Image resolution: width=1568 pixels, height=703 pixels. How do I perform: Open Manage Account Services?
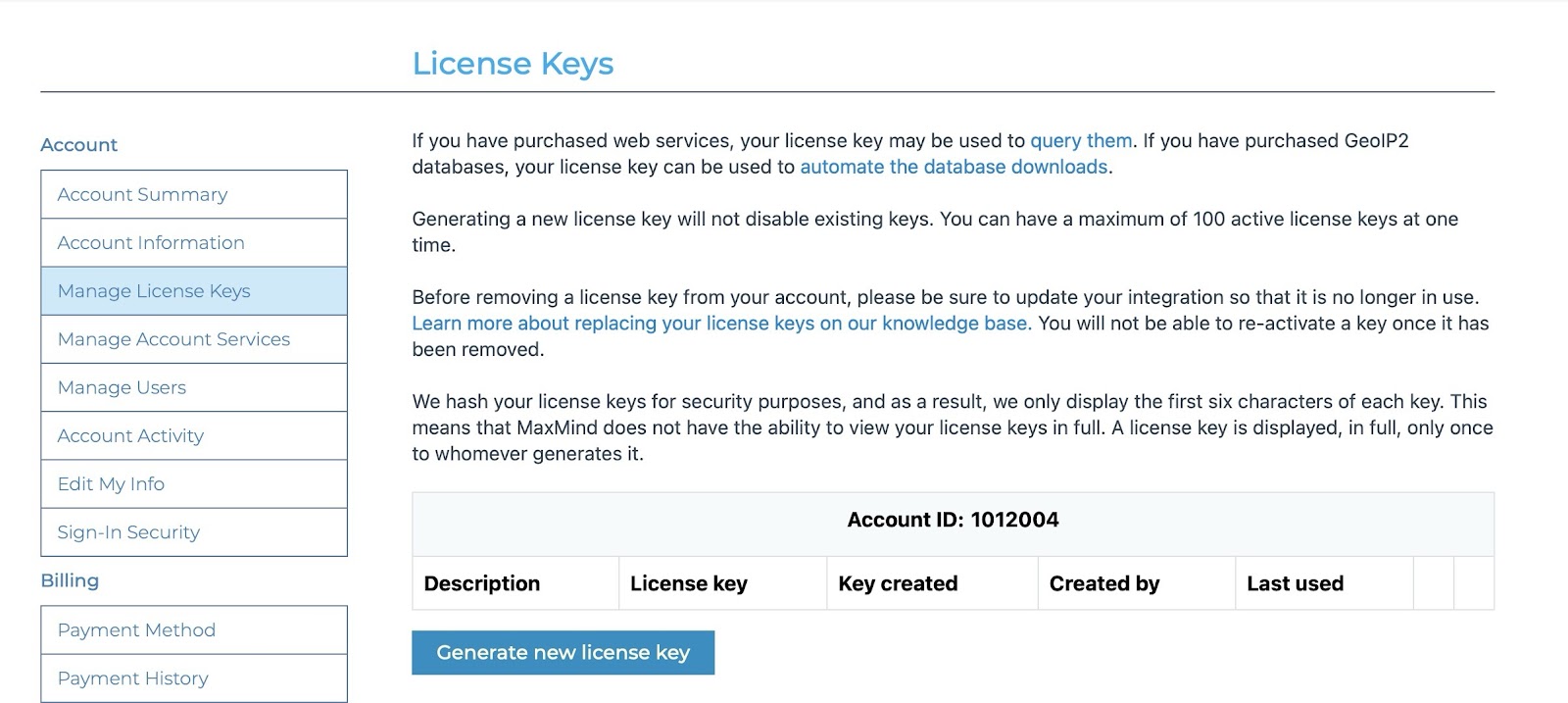point(173,339)
